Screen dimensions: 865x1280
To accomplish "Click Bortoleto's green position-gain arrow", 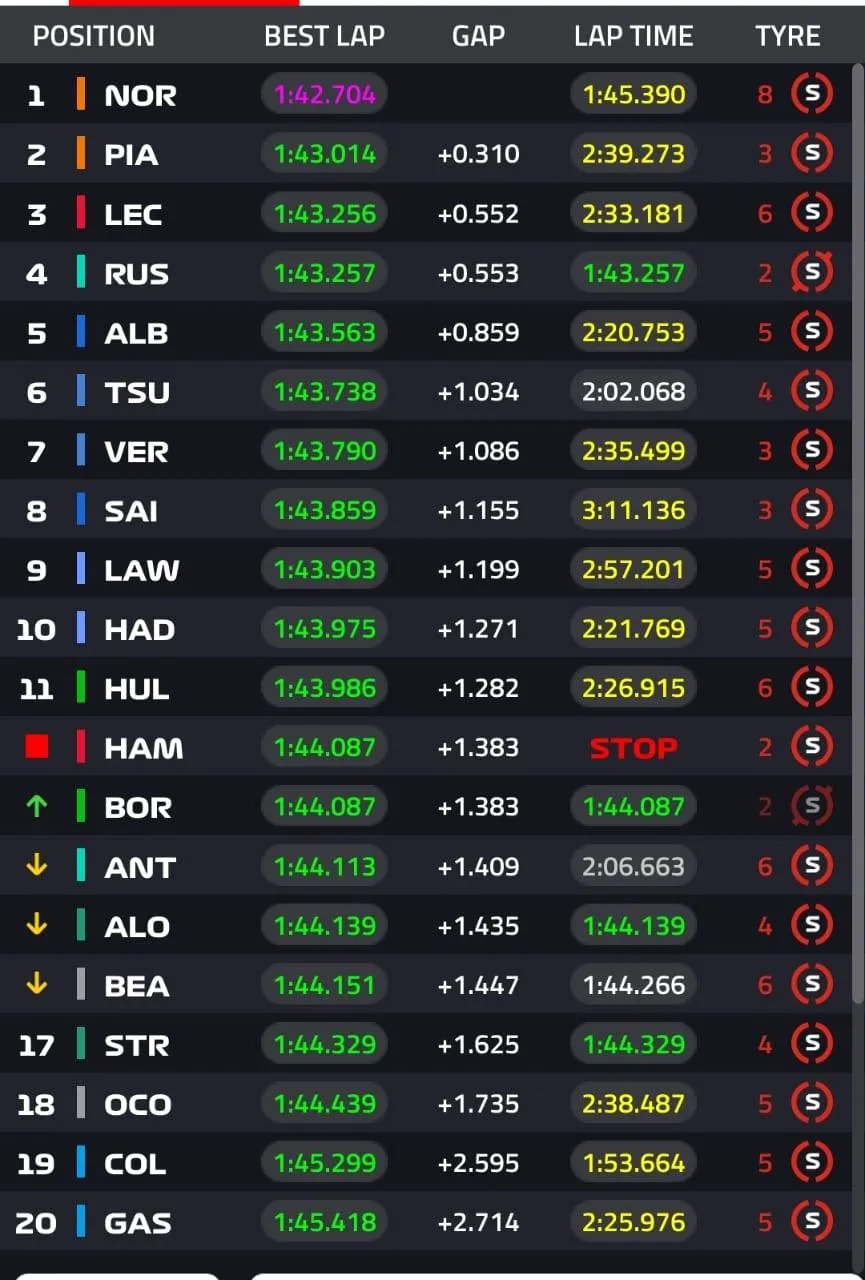I will pos(37,807).
